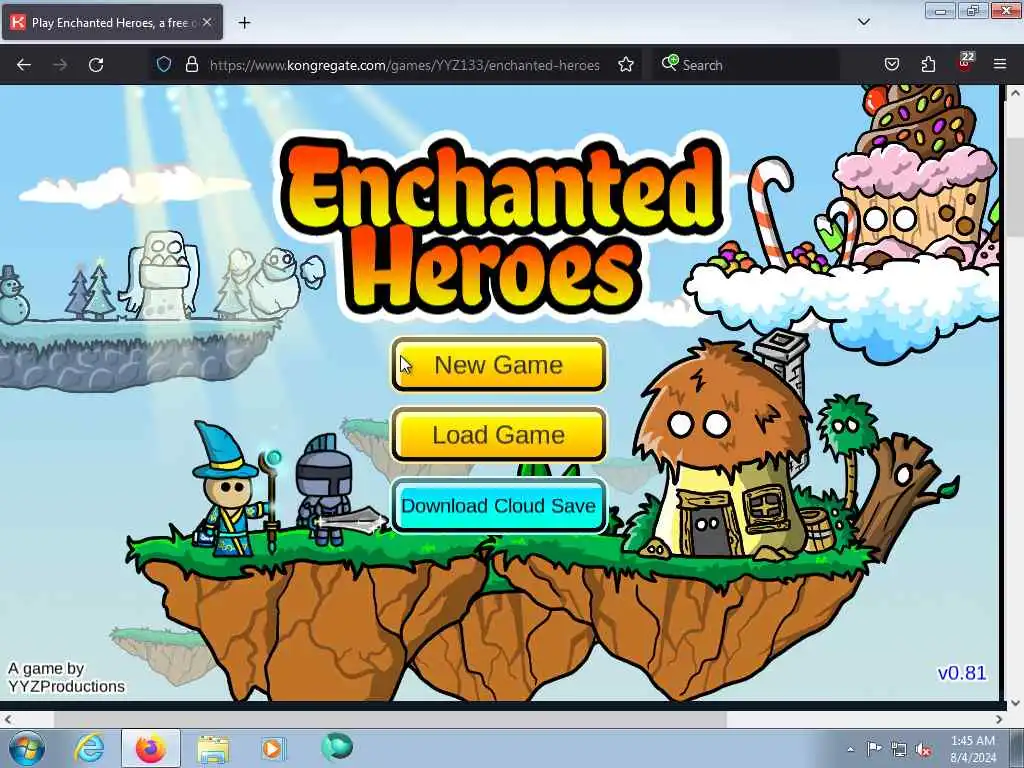Click the Windows Start button
The width and height of the screenshot is (1024, 768).
pos(26,748)
